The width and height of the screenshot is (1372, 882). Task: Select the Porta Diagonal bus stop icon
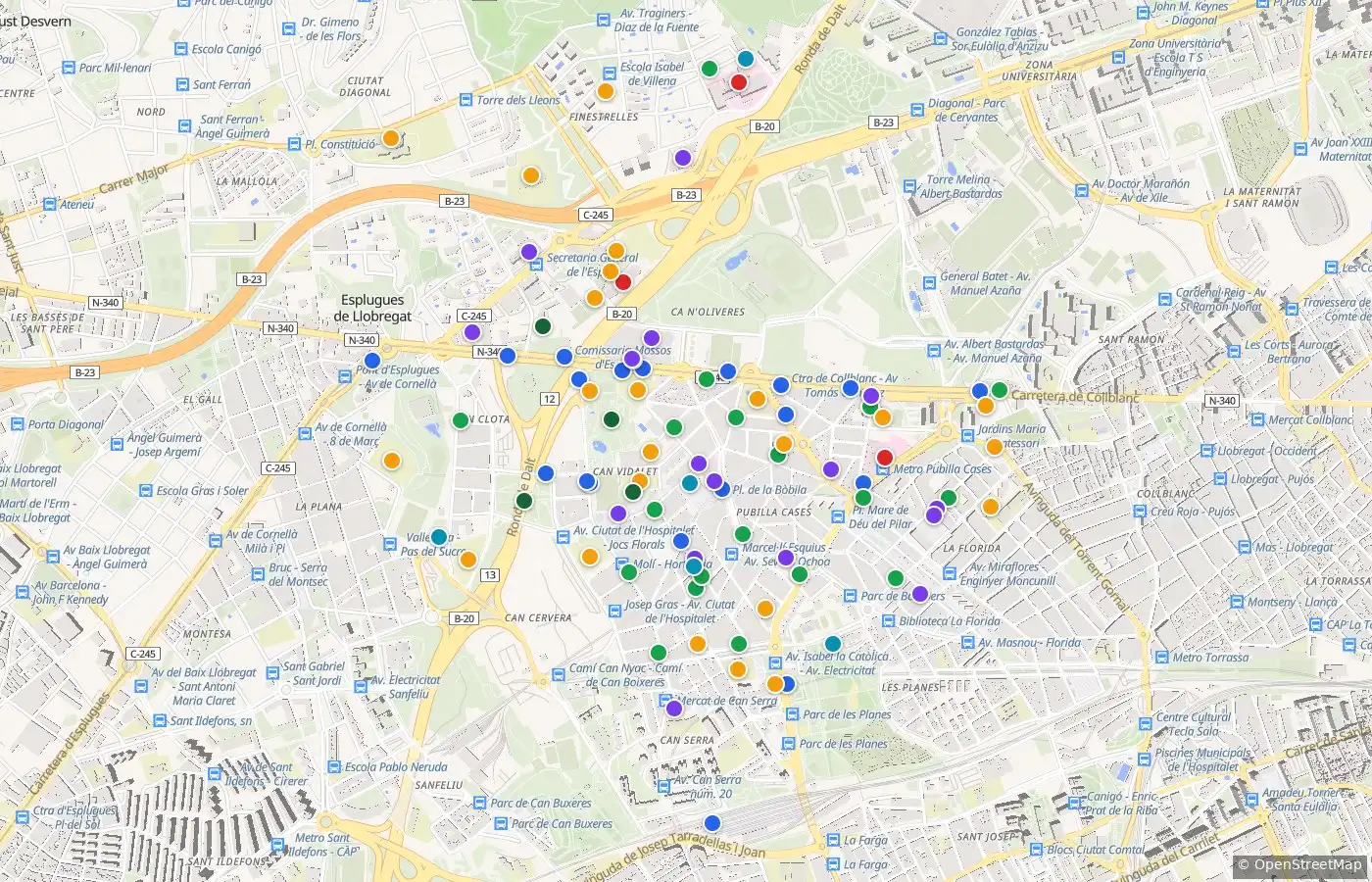click(17, 424)
